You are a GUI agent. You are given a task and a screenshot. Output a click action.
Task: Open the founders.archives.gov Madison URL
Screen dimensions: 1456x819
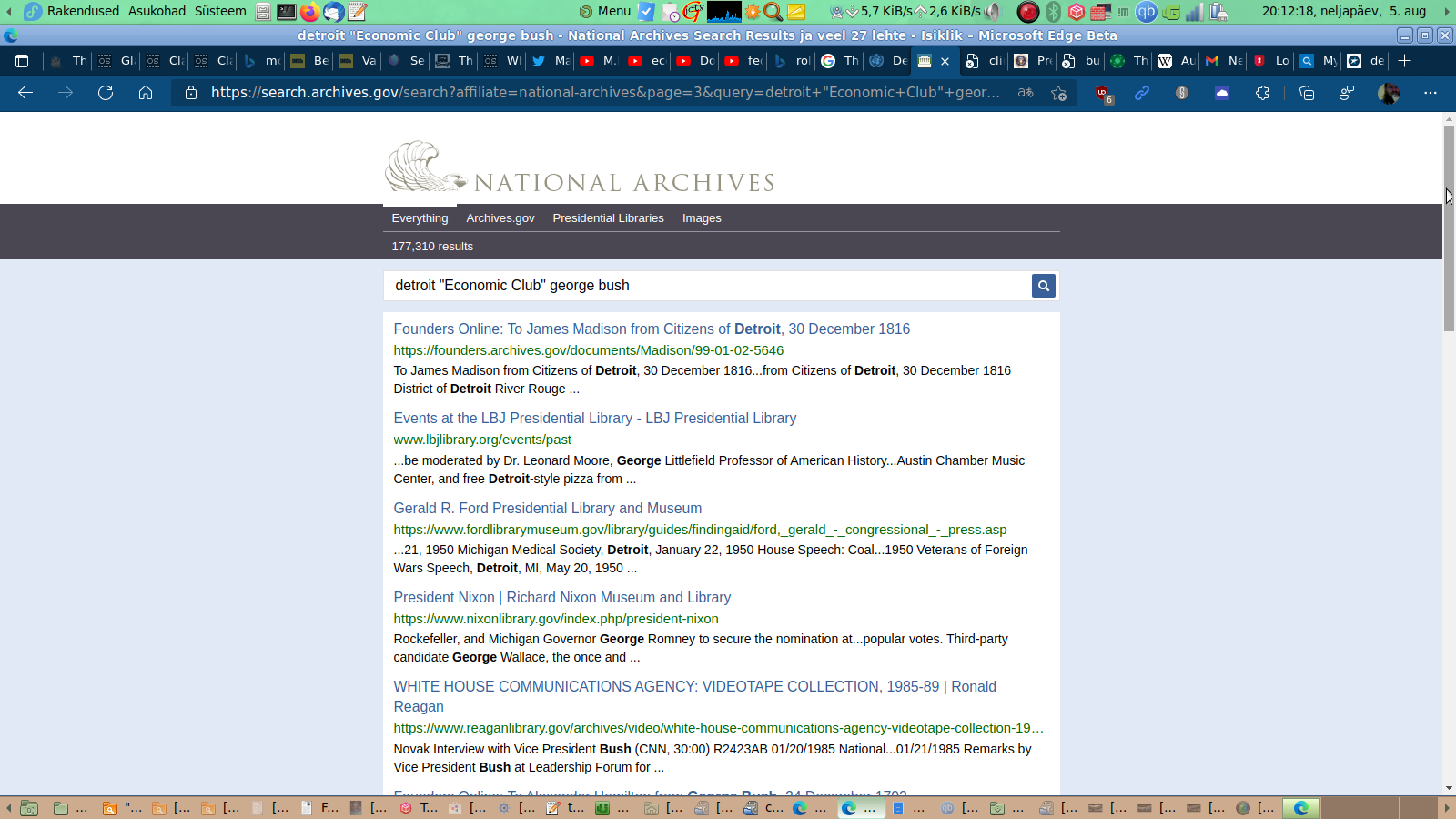[x=589, y=350]
